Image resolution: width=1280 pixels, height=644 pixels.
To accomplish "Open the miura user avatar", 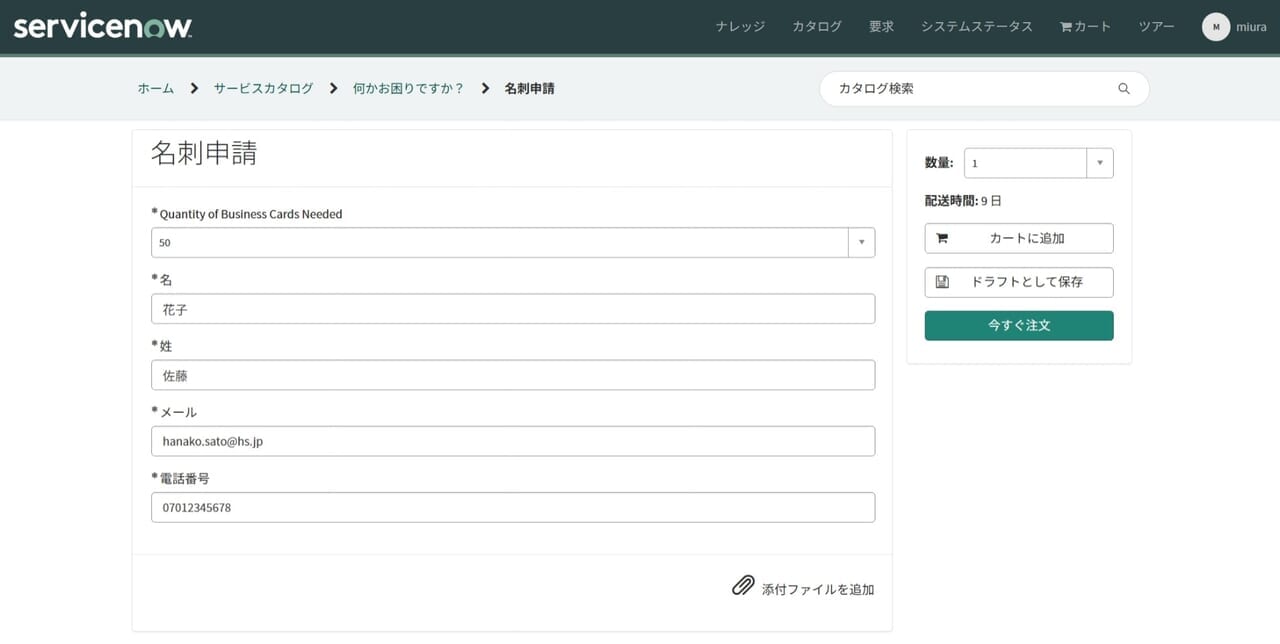I will coord(1215,27).
